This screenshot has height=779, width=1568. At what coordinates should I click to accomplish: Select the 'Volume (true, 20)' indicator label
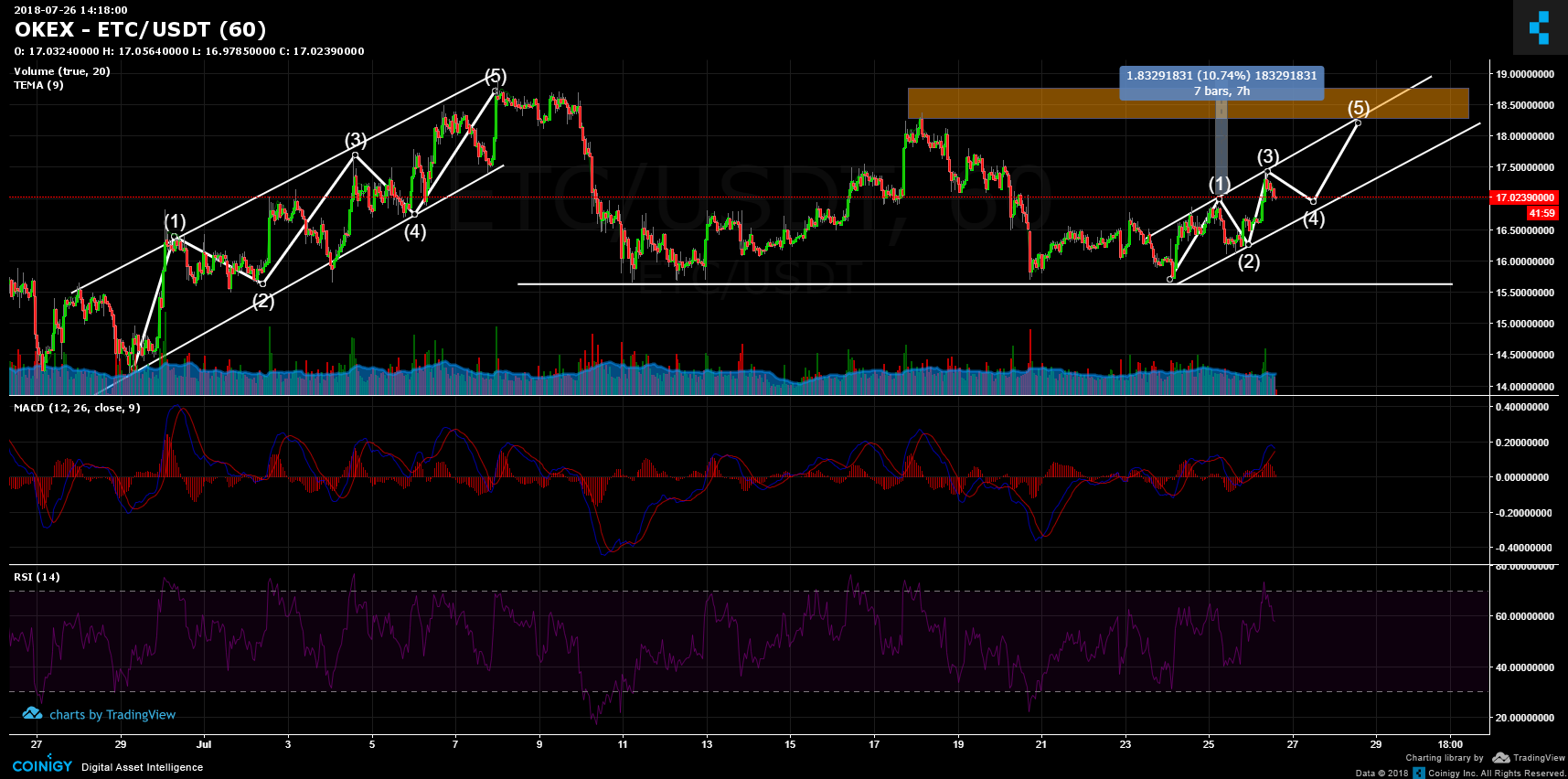(x=62, y=71)
